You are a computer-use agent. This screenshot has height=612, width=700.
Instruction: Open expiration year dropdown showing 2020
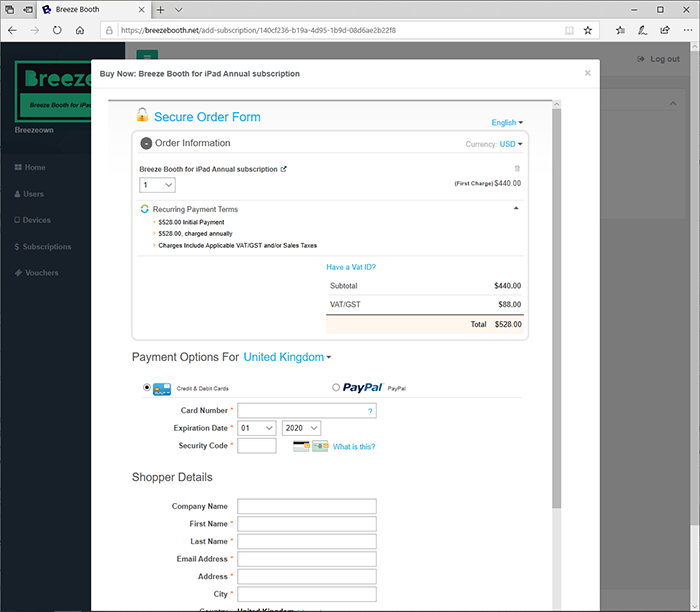pyautogui.click(x=301, y=428)
